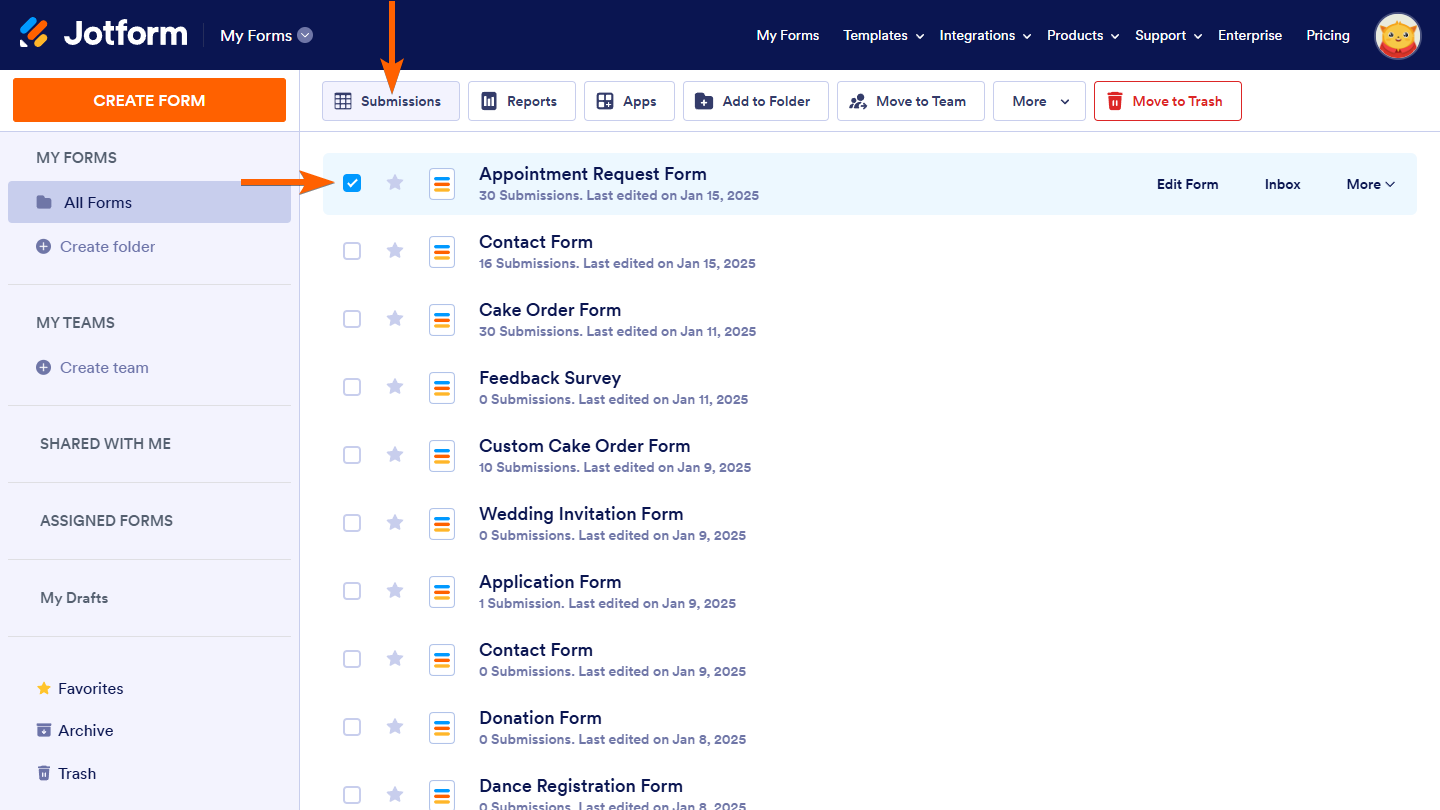The height and width of the screenshot is (810, 1440).
Task: Click the '1 Submission. Last edited on Jan 9, 2025' text
Action: (x=607, y=603)
